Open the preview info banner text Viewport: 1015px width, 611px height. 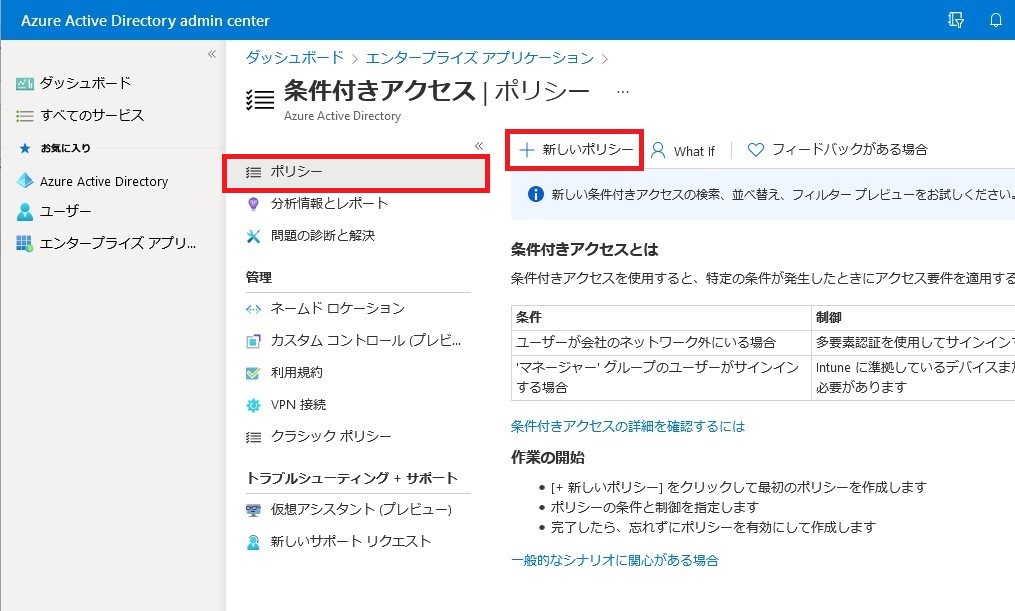pos(783,194)
